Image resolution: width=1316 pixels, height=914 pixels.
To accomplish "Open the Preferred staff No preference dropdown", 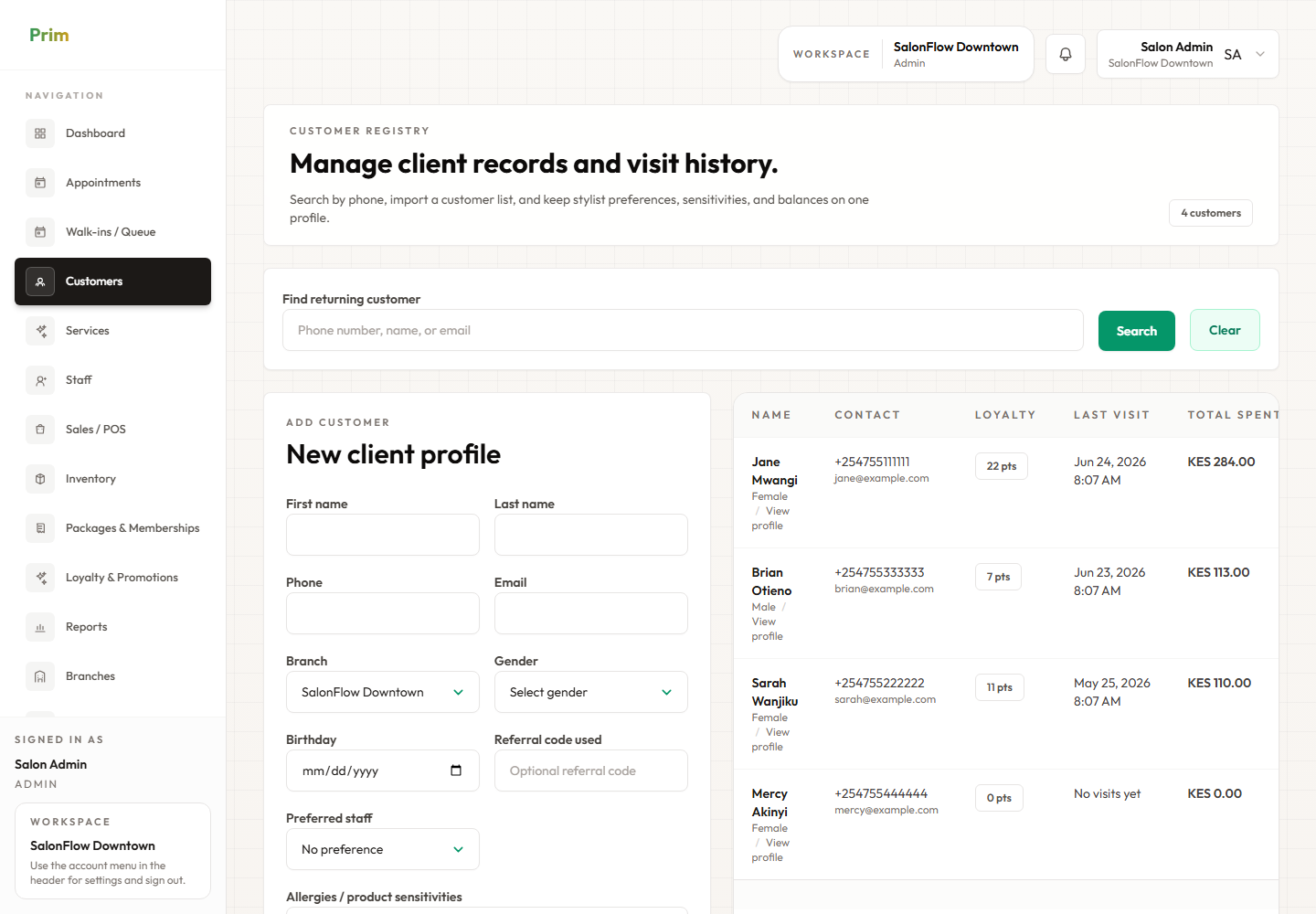I will coord(383,849).
